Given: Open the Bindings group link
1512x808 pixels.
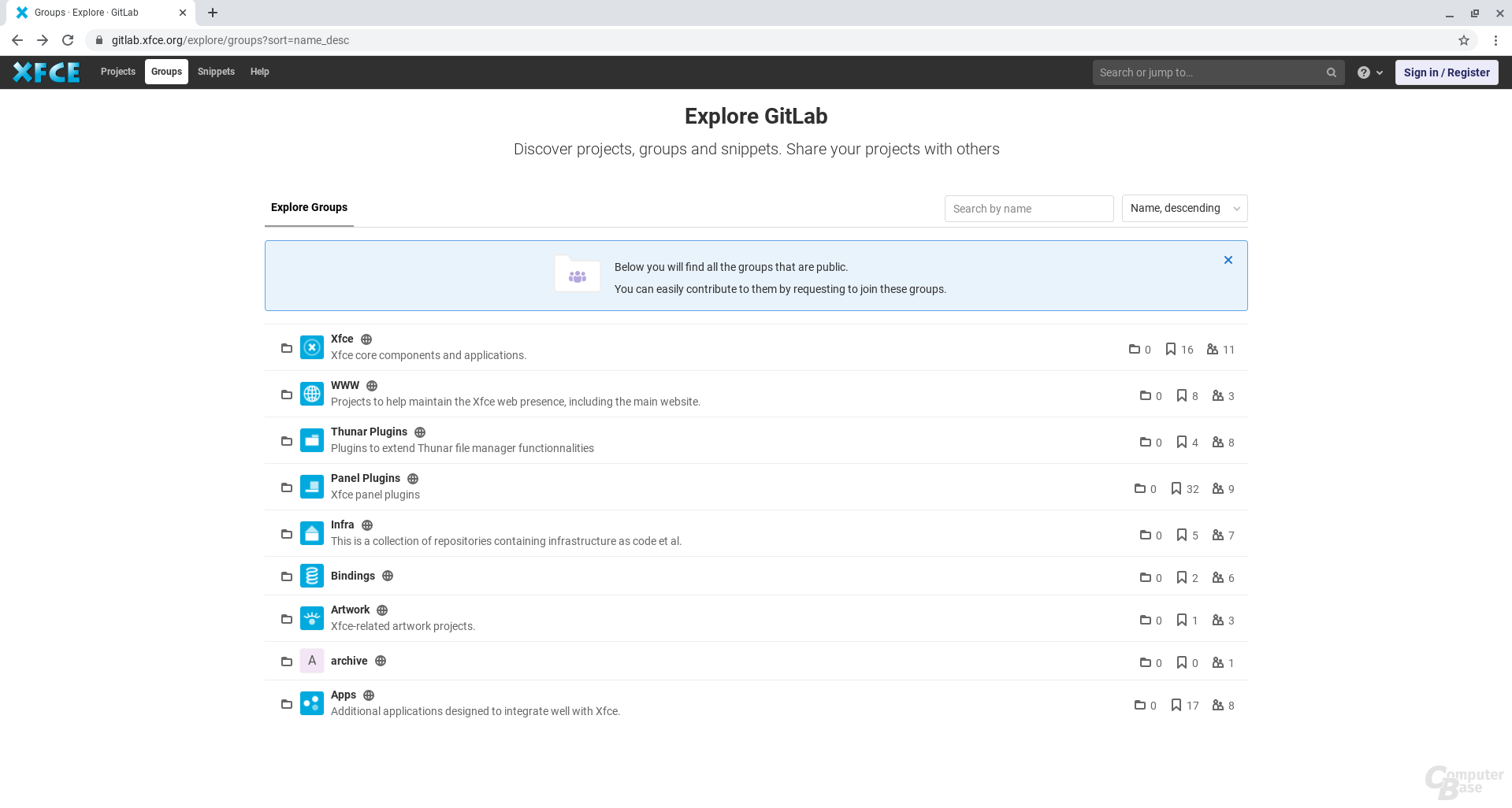Looking at the screenshot, I should [x=353, y=576].
